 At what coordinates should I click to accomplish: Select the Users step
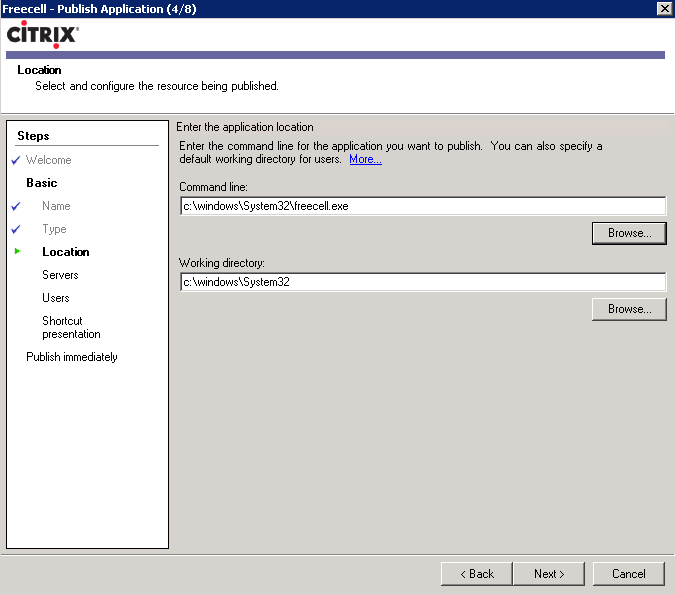click(x=56, y=298)
